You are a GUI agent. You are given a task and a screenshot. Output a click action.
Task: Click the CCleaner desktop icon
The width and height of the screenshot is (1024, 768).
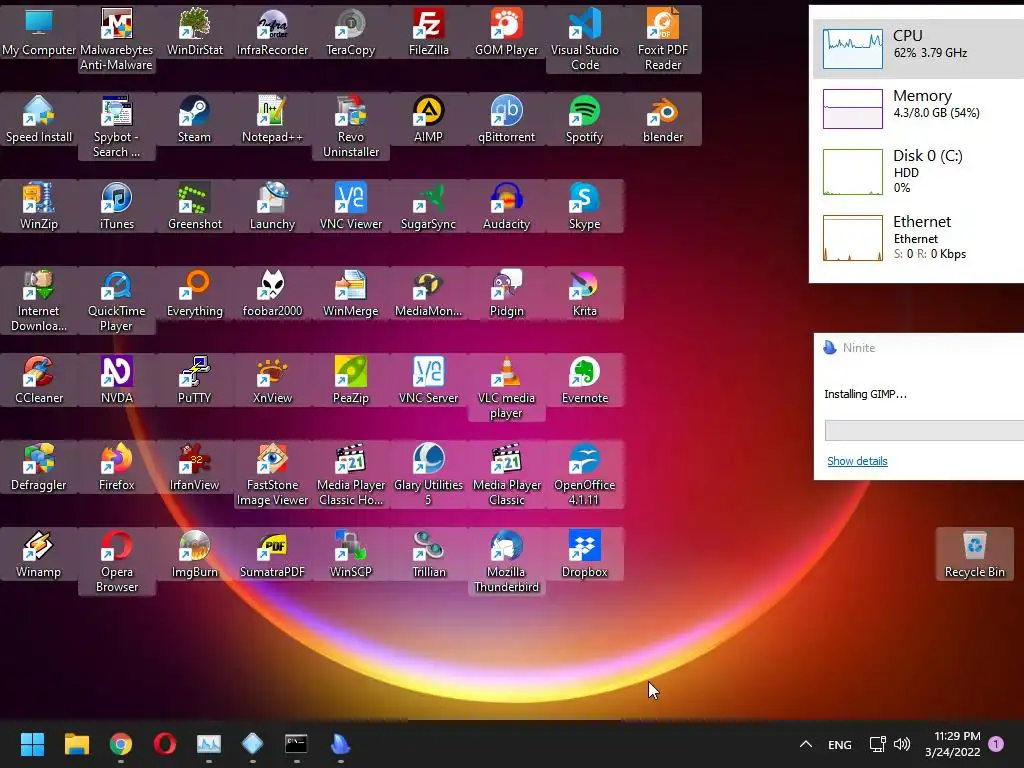click(39, 379)
